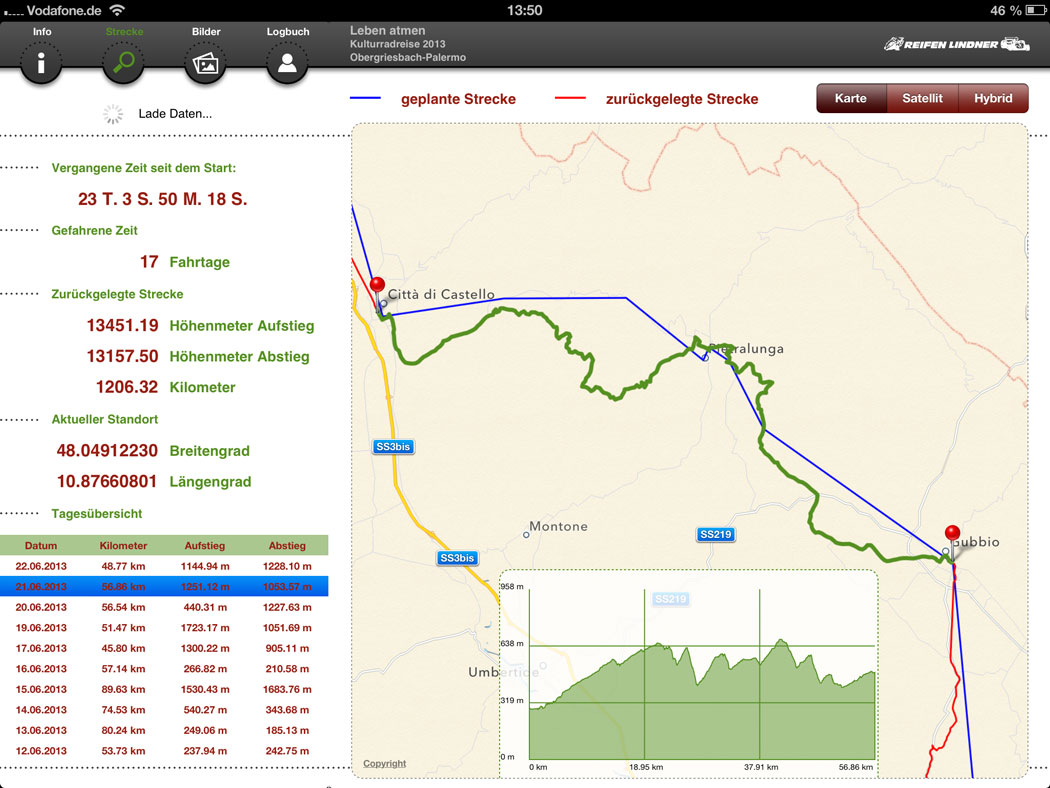Image resolution: width=1050 pixels, height=788 pixels.
Task: Select the 17.06.2013 day row
Action: point(164,648)
